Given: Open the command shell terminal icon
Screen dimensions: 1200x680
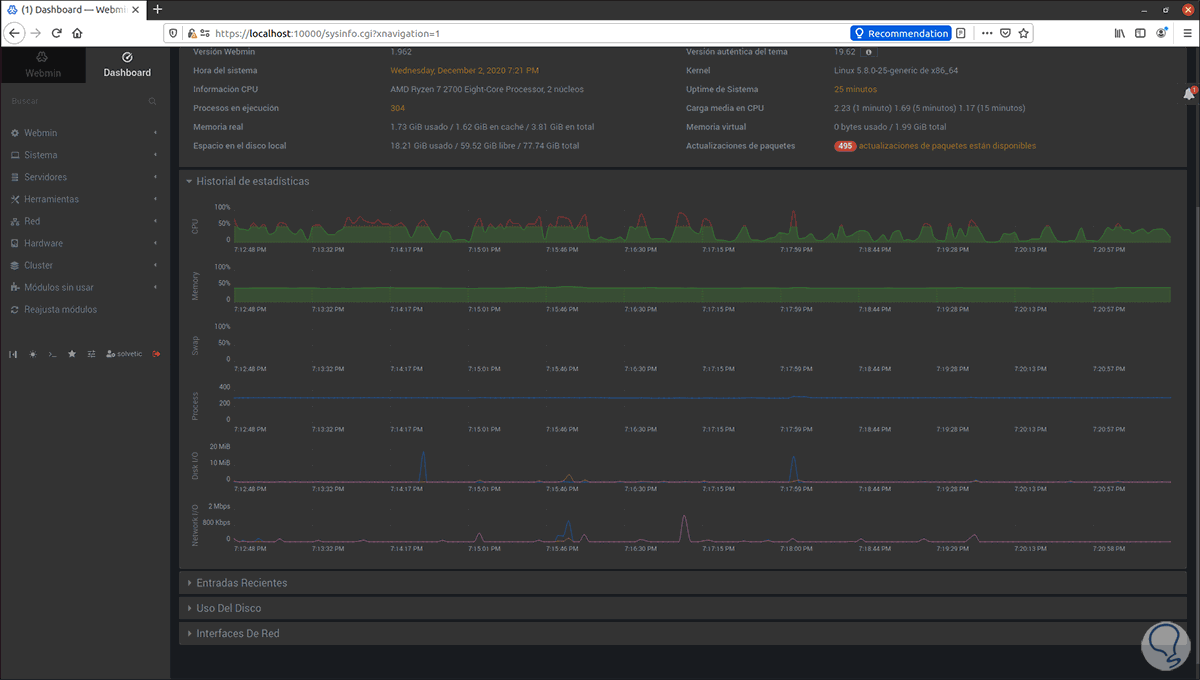Looking at the screenshot, I should coord(52,354).
